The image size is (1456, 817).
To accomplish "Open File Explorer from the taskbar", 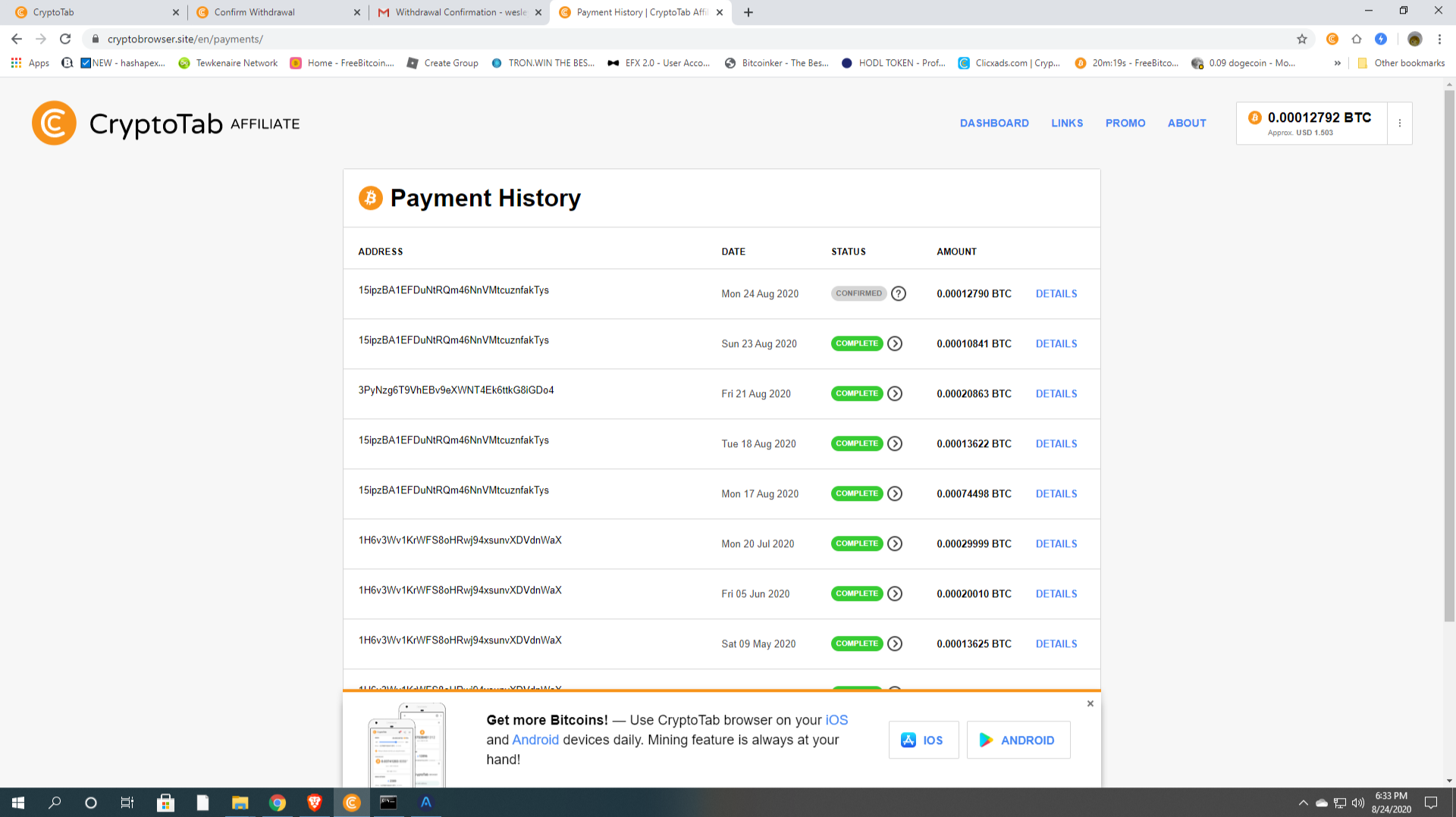I will [240, 803].
